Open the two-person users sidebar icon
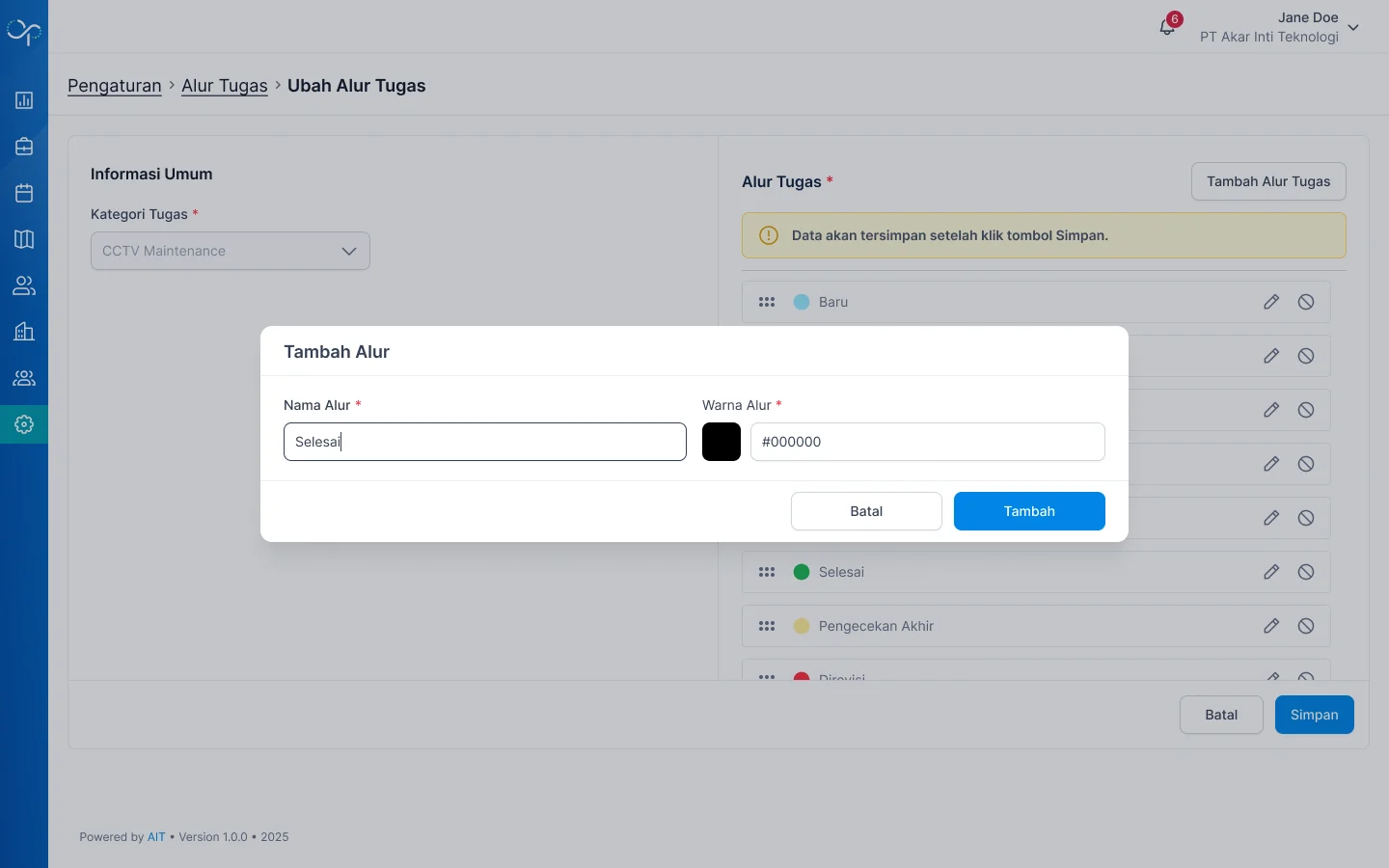Viewport: 1389px width, 868px height. click(x=24, y=285)
